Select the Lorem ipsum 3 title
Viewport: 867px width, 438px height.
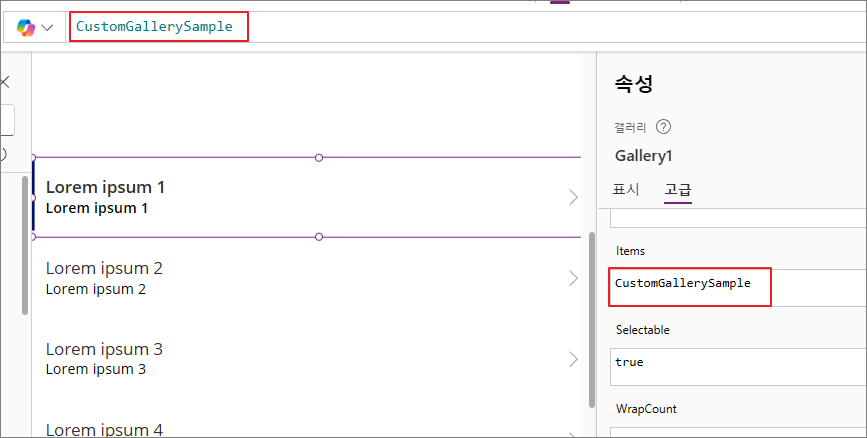[104, 350]
